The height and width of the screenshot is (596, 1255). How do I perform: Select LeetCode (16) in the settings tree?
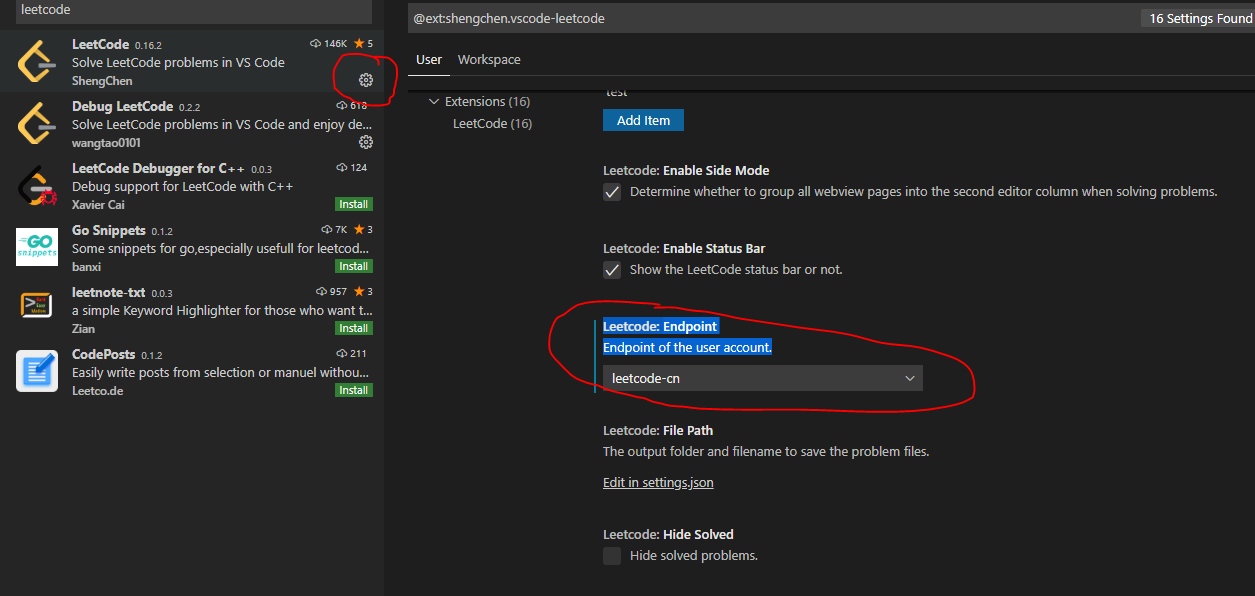click(x=491, y=123)
